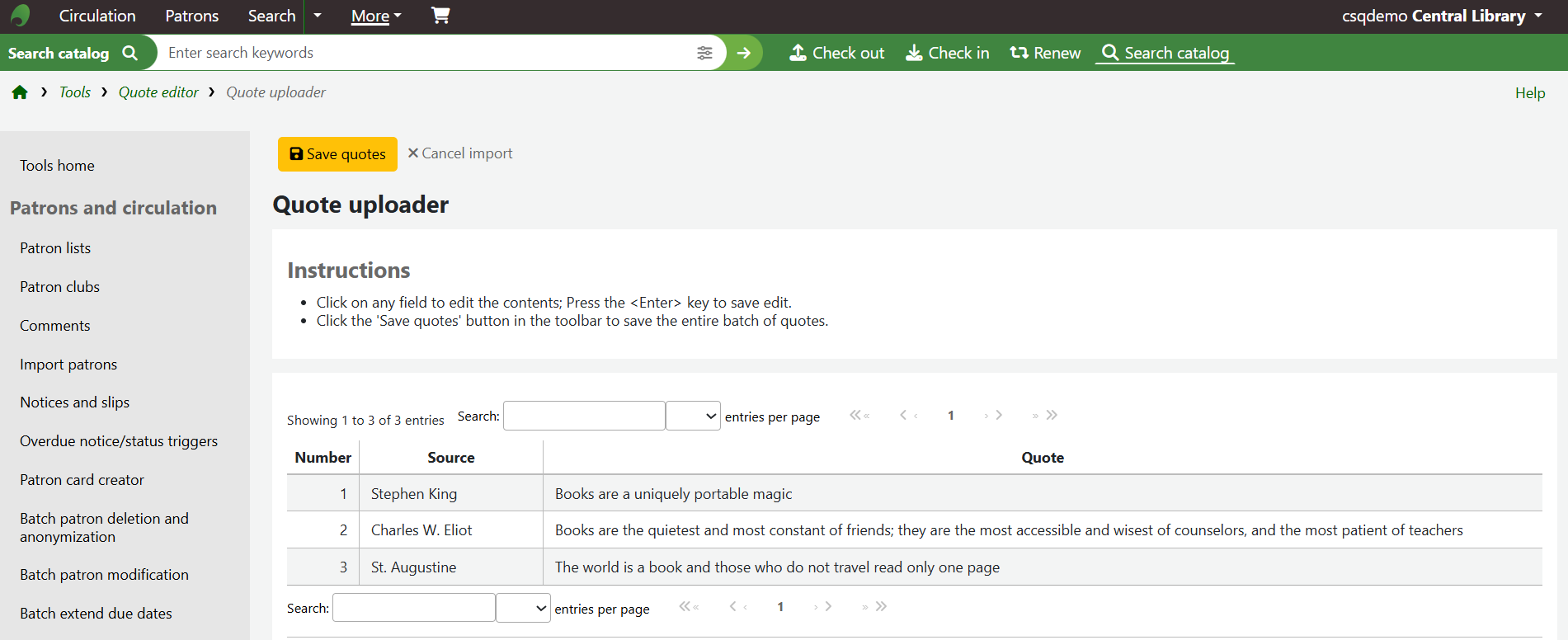
Task: Click the catalog search keywords field
Action: [x=425, y=53]
